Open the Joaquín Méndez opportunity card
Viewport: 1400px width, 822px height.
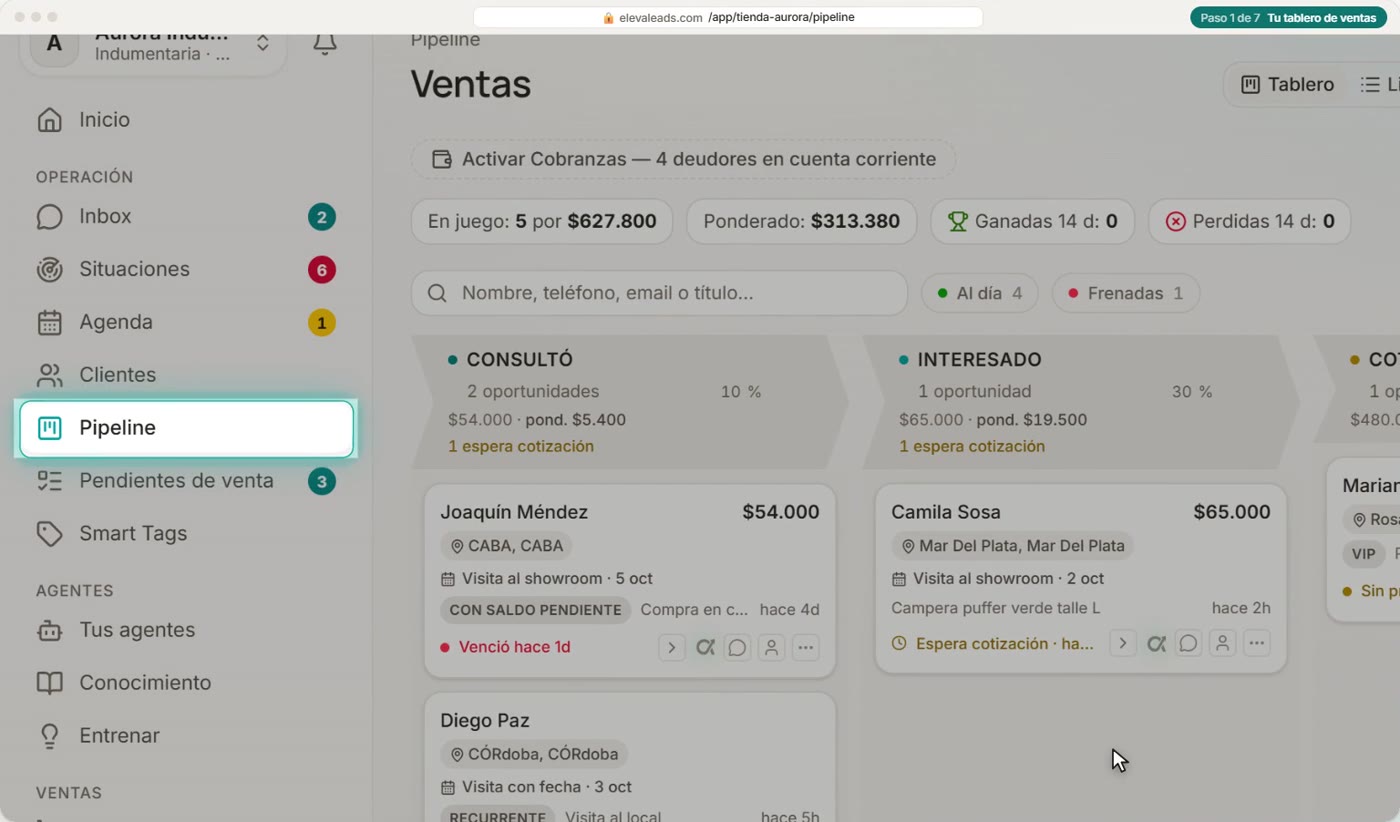tap(630, 581)
